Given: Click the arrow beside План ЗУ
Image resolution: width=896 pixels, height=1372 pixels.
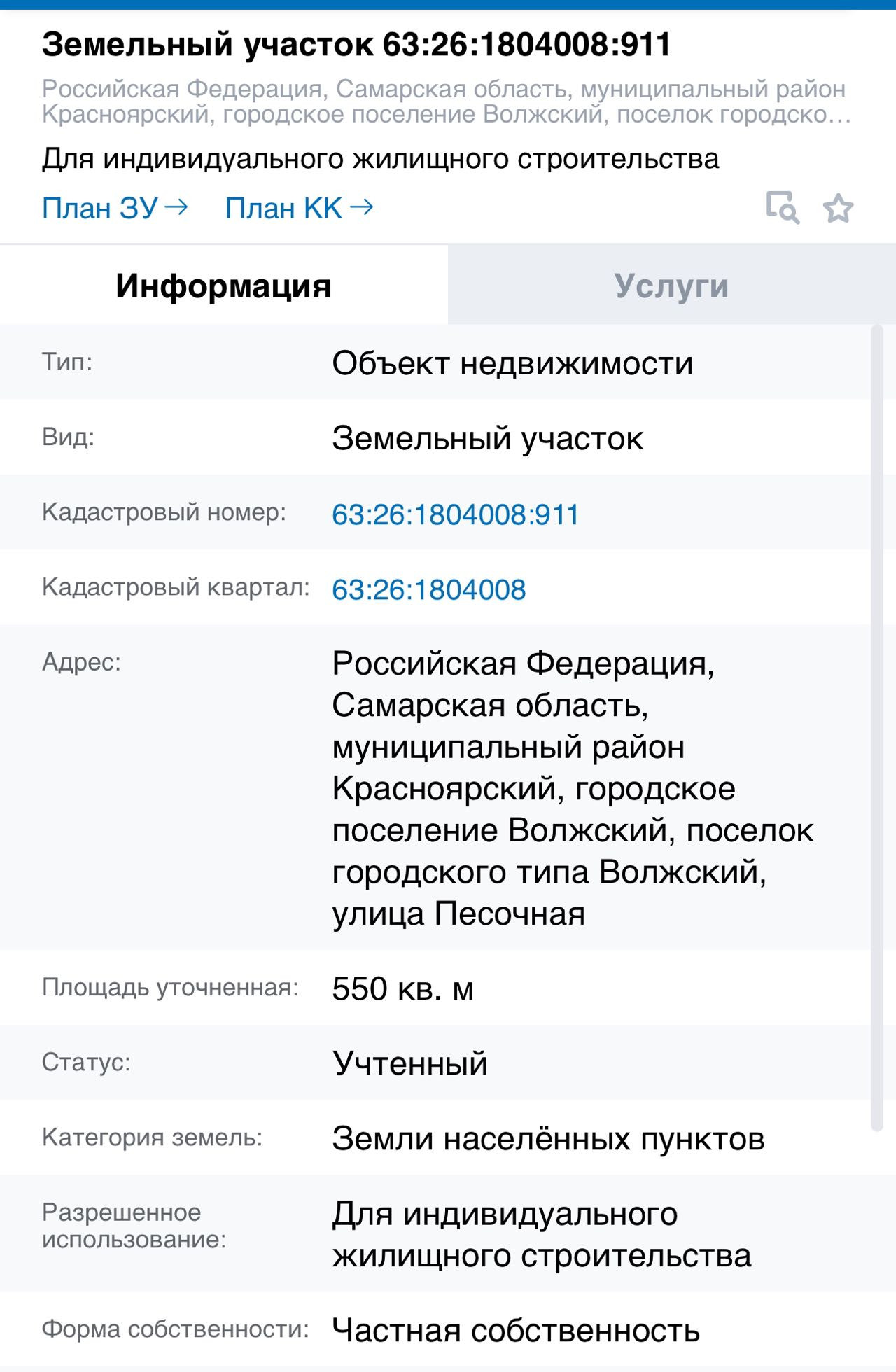Looking at the screenshot, I should pos(176,207).
